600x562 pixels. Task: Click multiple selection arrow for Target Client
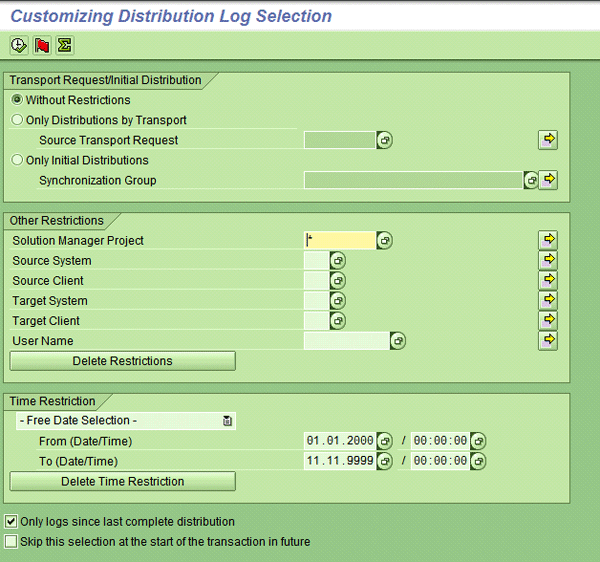[547, 320]
